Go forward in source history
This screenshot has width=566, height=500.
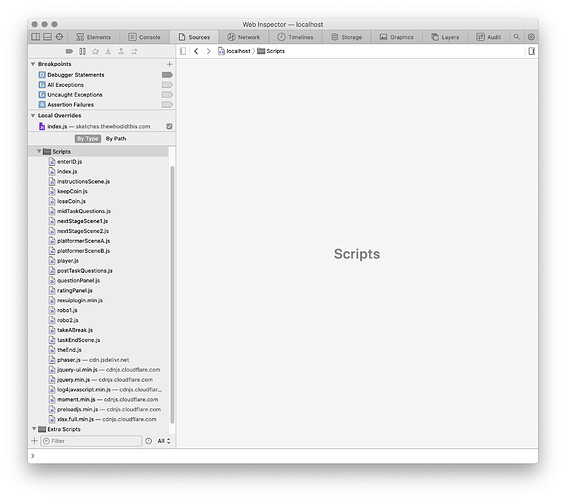tap(208, 51)
